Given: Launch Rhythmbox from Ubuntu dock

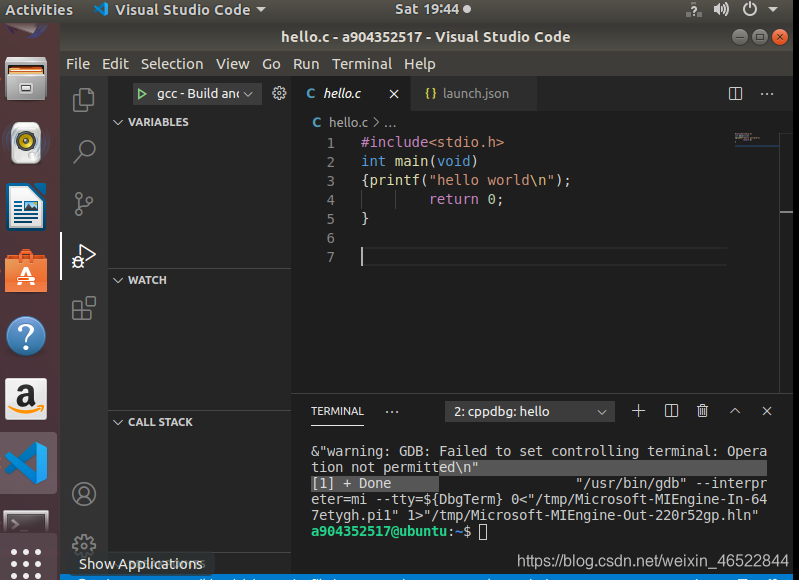Looking at the screenshot, I should pos(26,143).
